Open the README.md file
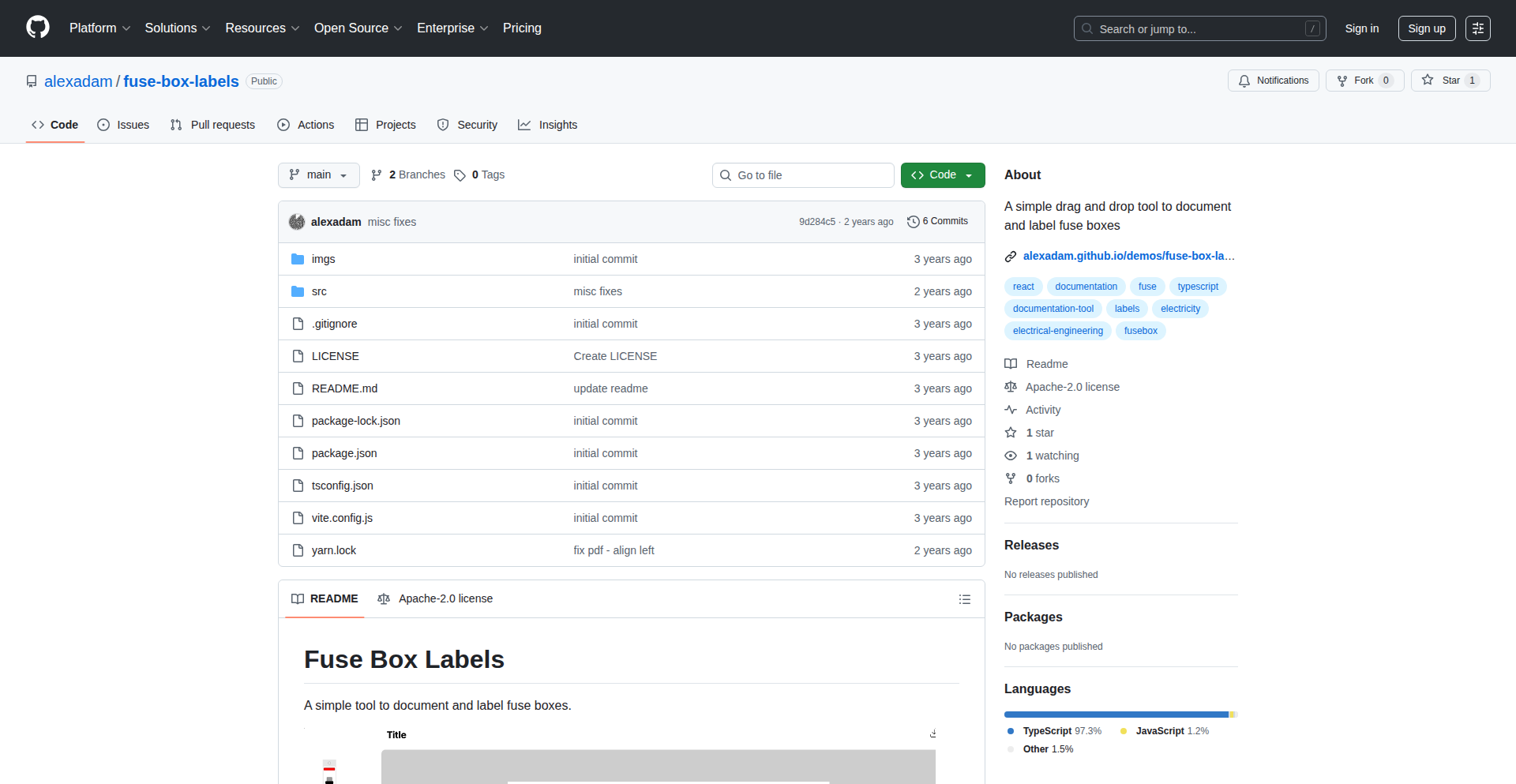Screen dimensions: 1516x784 (x=344, y=388)
